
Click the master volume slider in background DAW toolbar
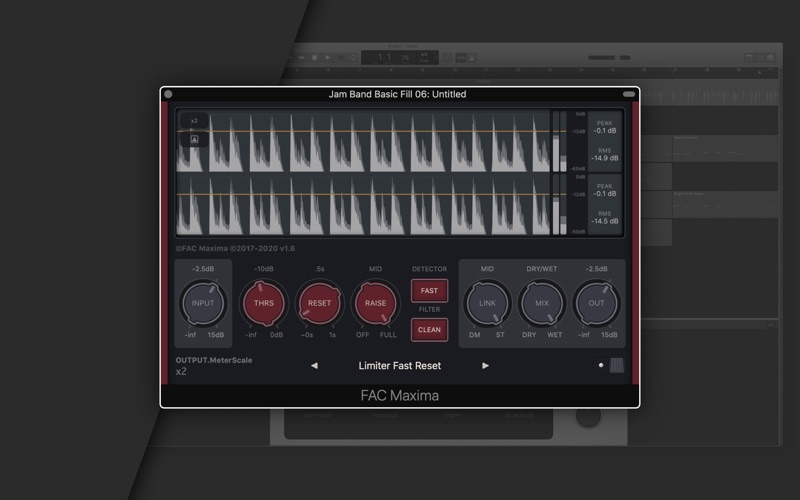pos(609,58)
